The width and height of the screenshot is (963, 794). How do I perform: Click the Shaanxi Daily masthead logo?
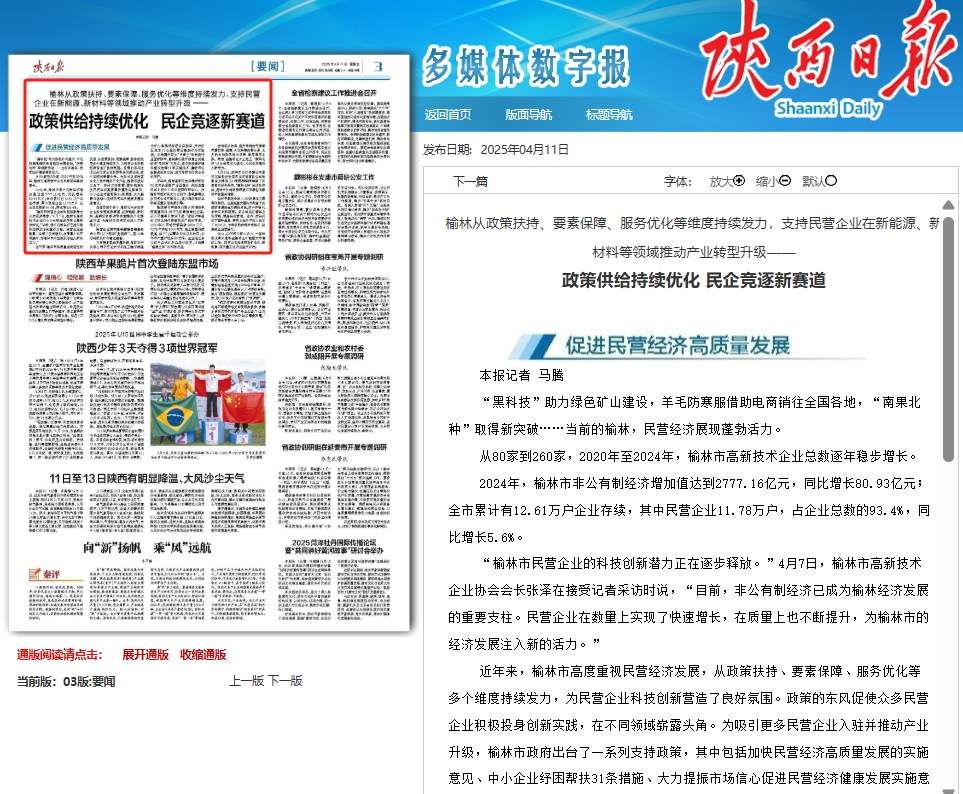pos(829,61)
